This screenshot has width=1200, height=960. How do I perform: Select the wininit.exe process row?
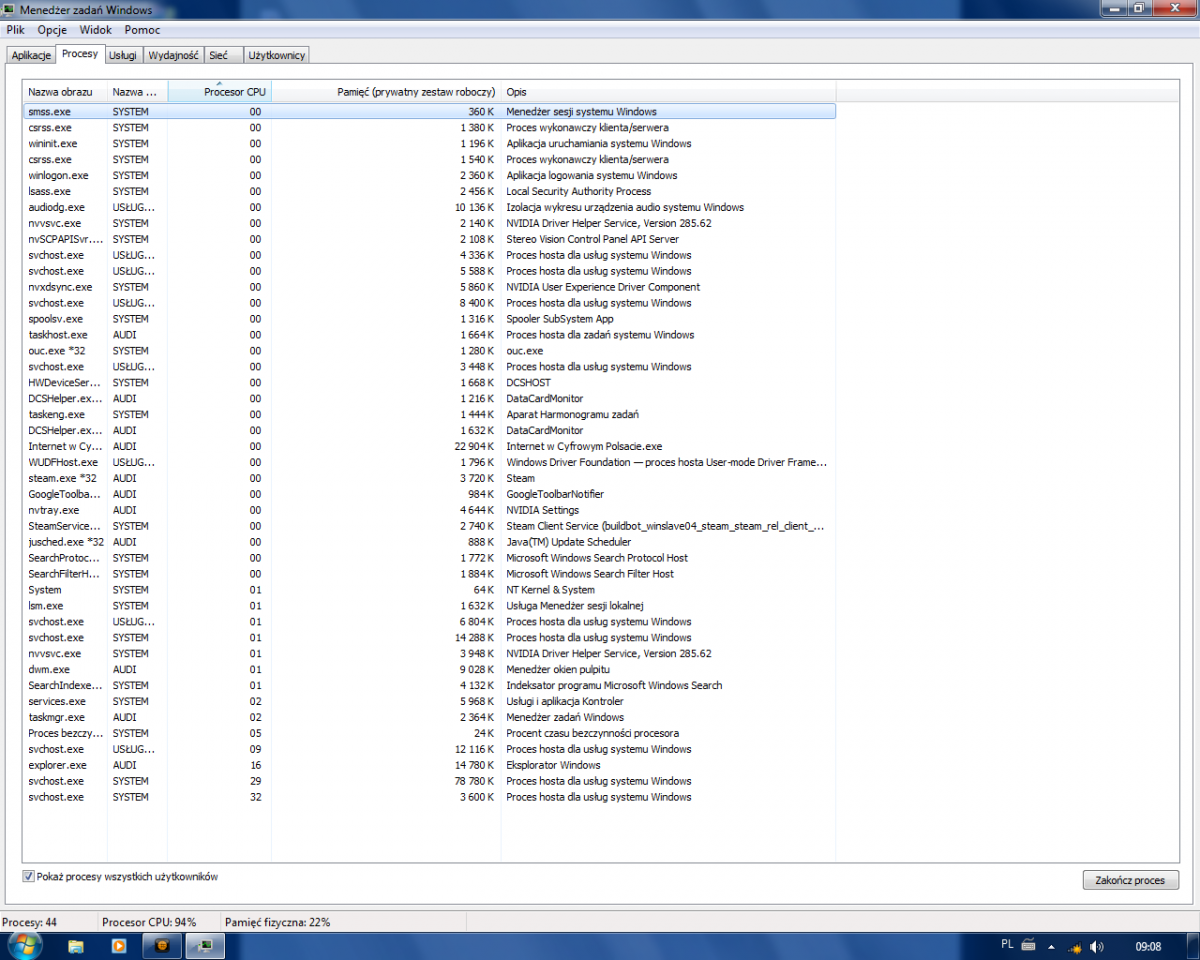(429, 144)
